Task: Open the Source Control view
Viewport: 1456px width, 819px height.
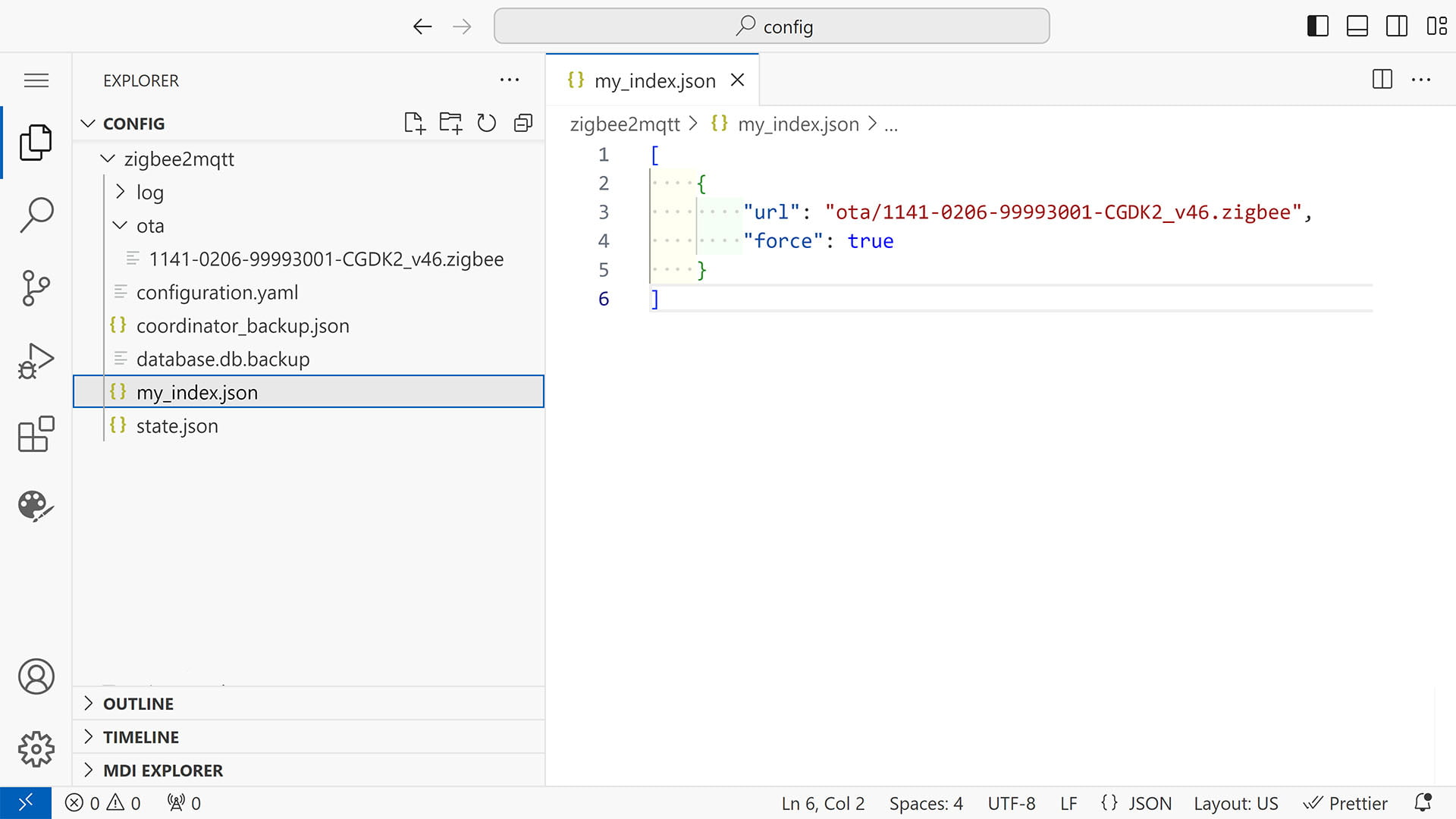Action: pos(36,288)
